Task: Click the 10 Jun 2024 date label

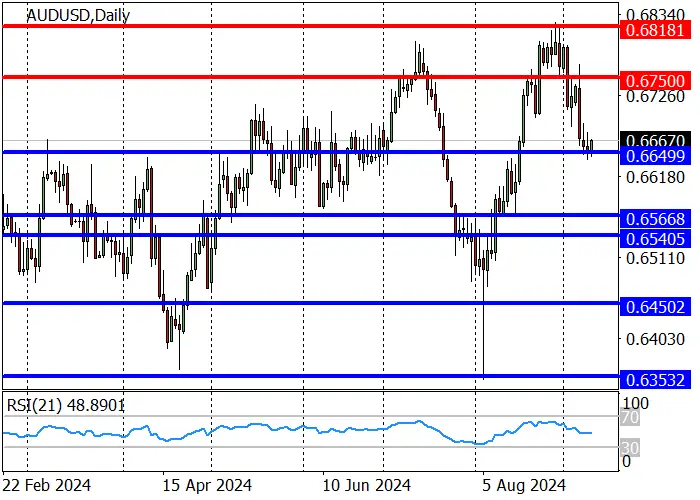Action: click(367, 485)
